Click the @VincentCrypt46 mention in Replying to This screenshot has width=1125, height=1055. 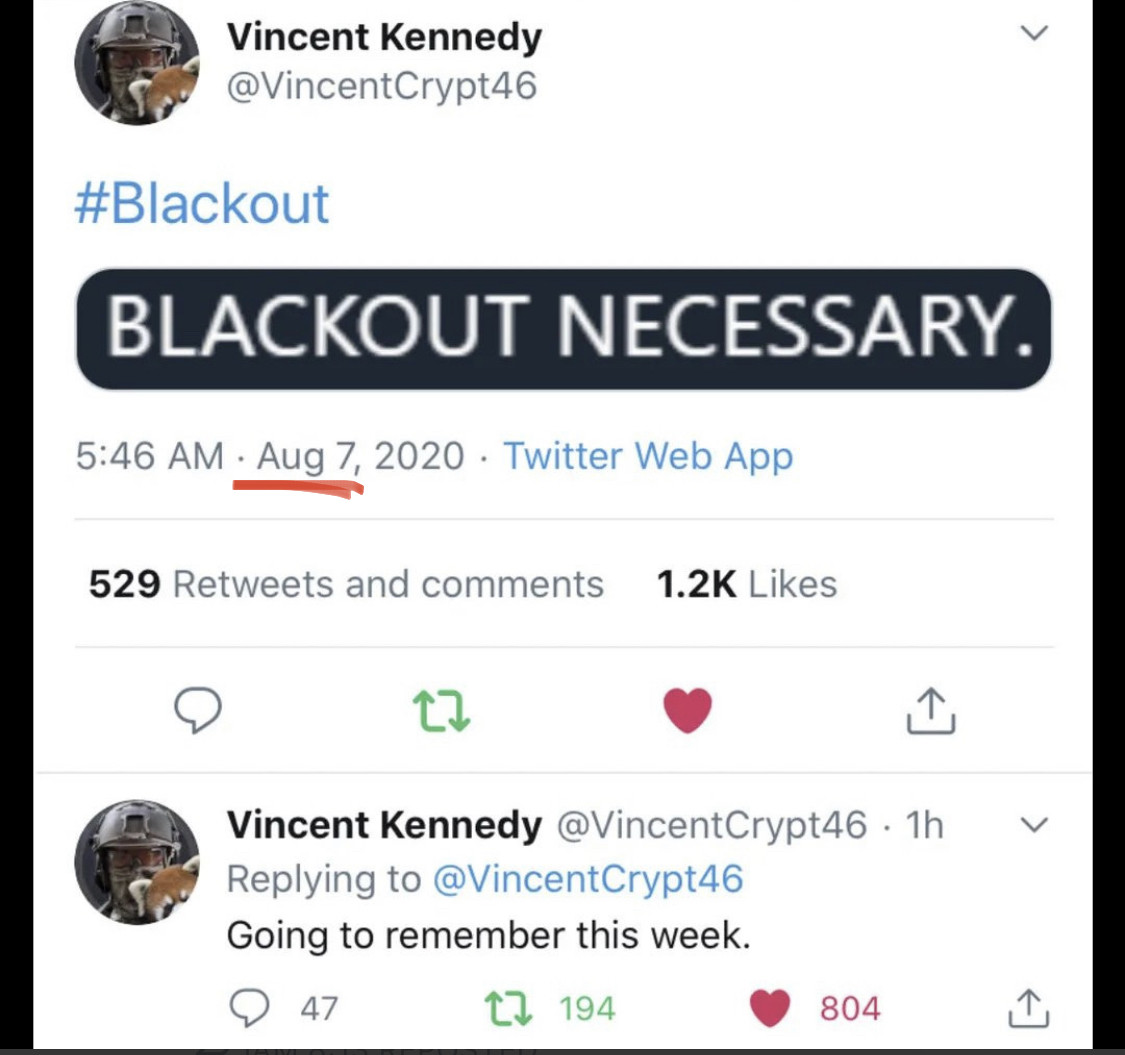[x=588, y=879]
